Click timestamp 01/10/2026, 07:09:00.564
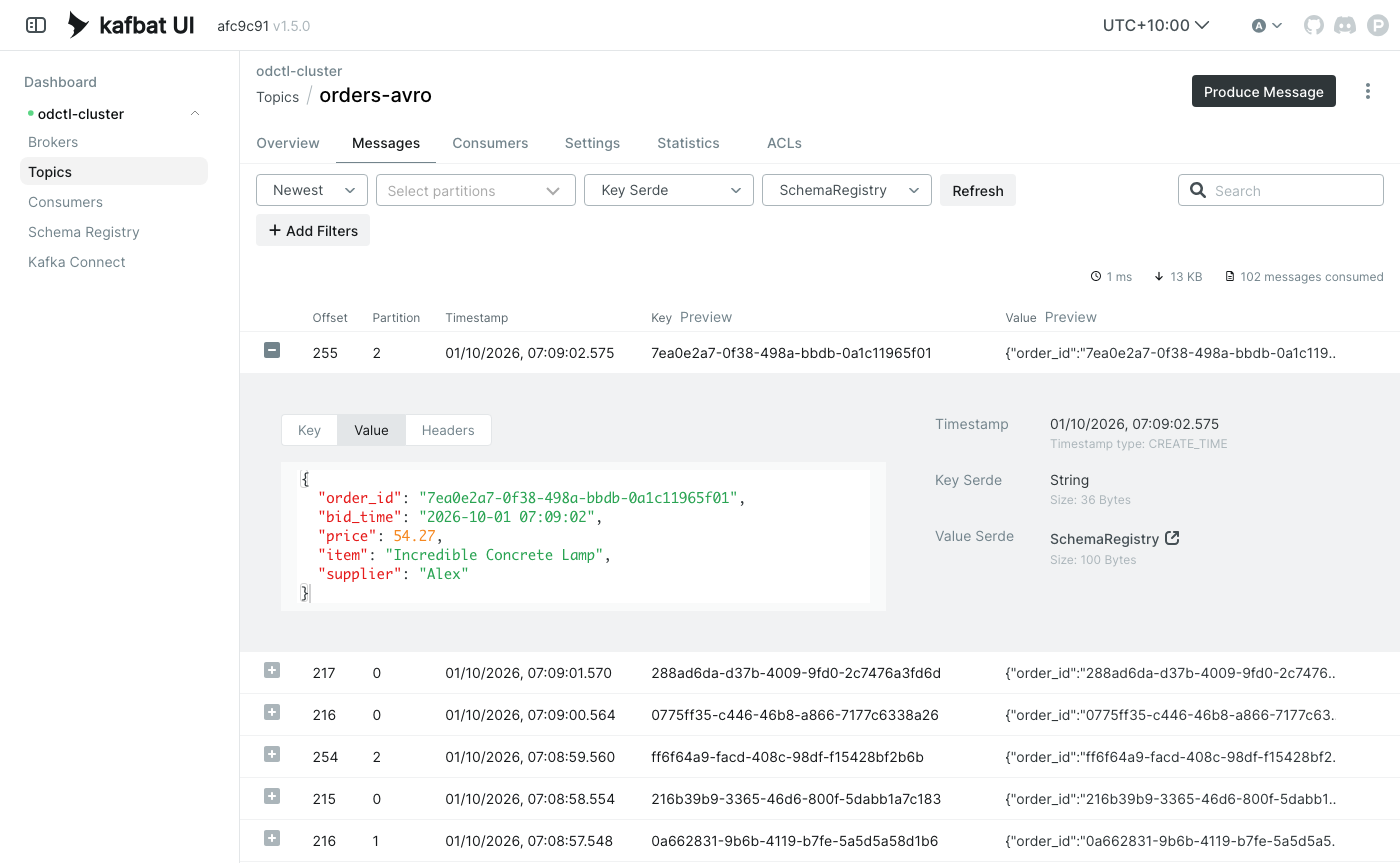Screen dimensions: 1400x863 (530, 715)
